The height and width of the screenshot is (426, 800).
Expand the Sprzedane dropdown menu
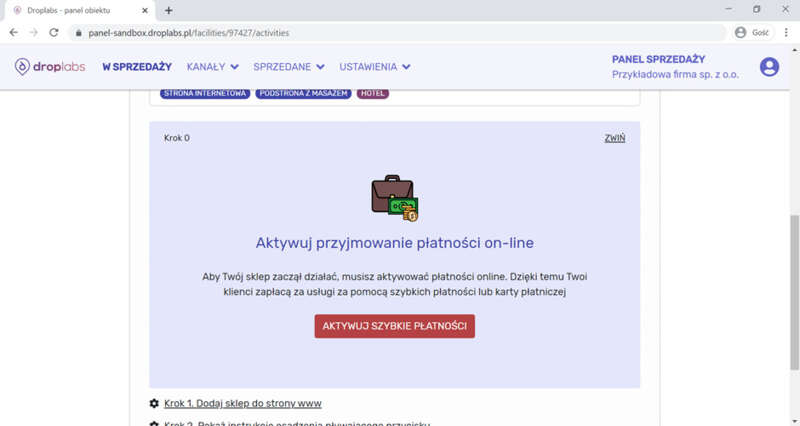(x=288, y=67)
